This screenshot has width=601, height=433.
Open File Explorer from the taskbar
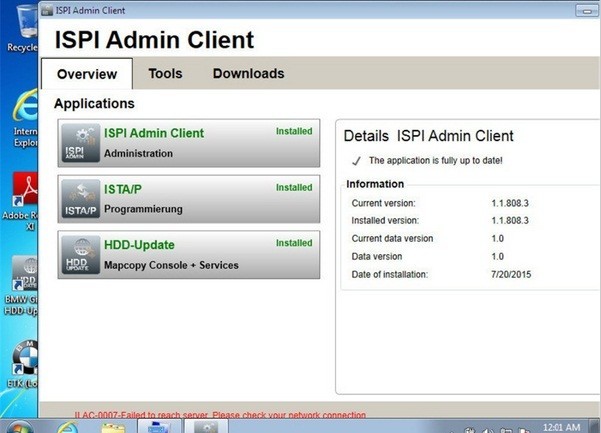tap(113, 426)
